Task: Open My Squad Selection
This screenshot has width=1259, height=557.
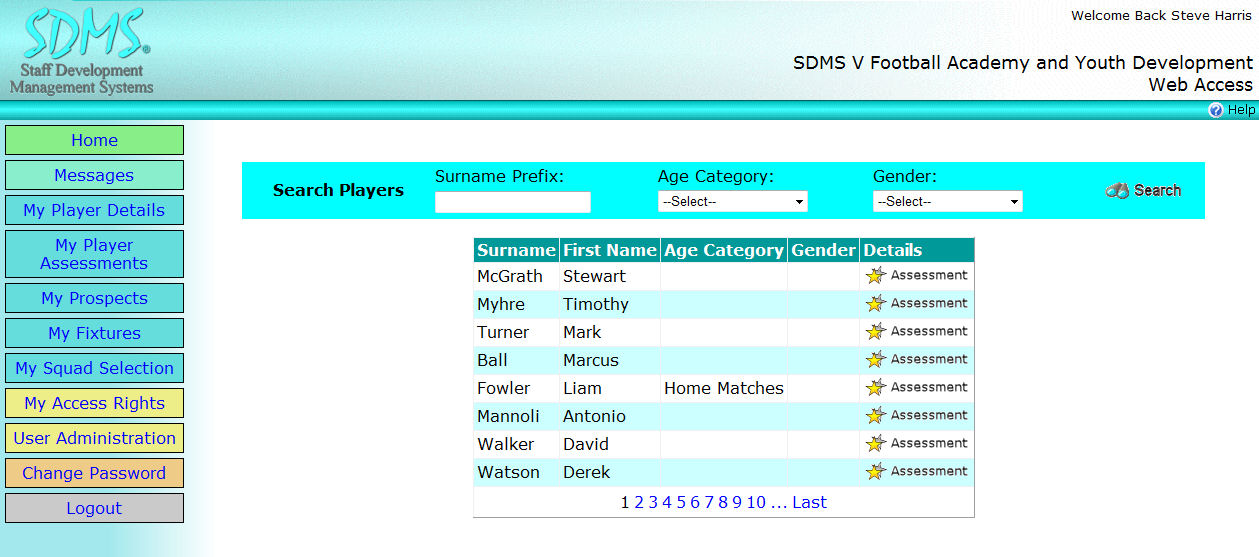Action: click(x=94, y=368)
